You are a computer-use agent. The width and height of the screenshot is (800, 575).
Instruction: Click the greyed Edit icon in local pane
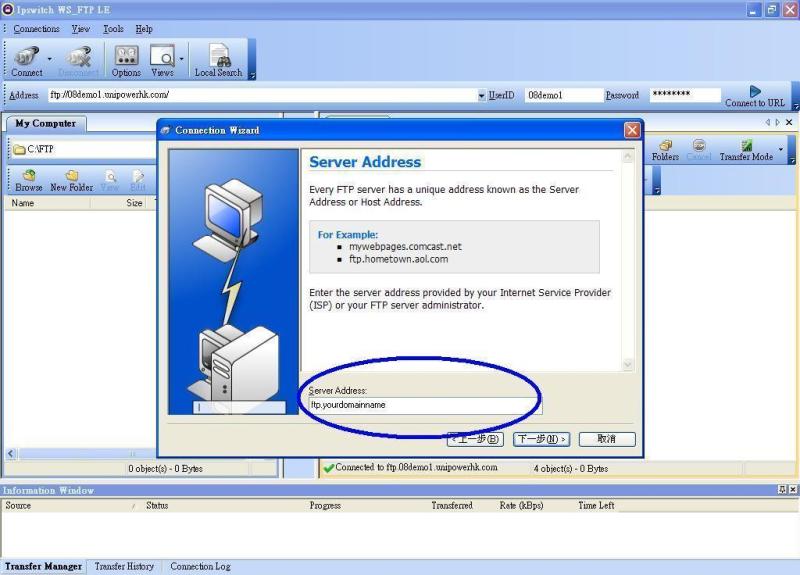coord(138,181)
